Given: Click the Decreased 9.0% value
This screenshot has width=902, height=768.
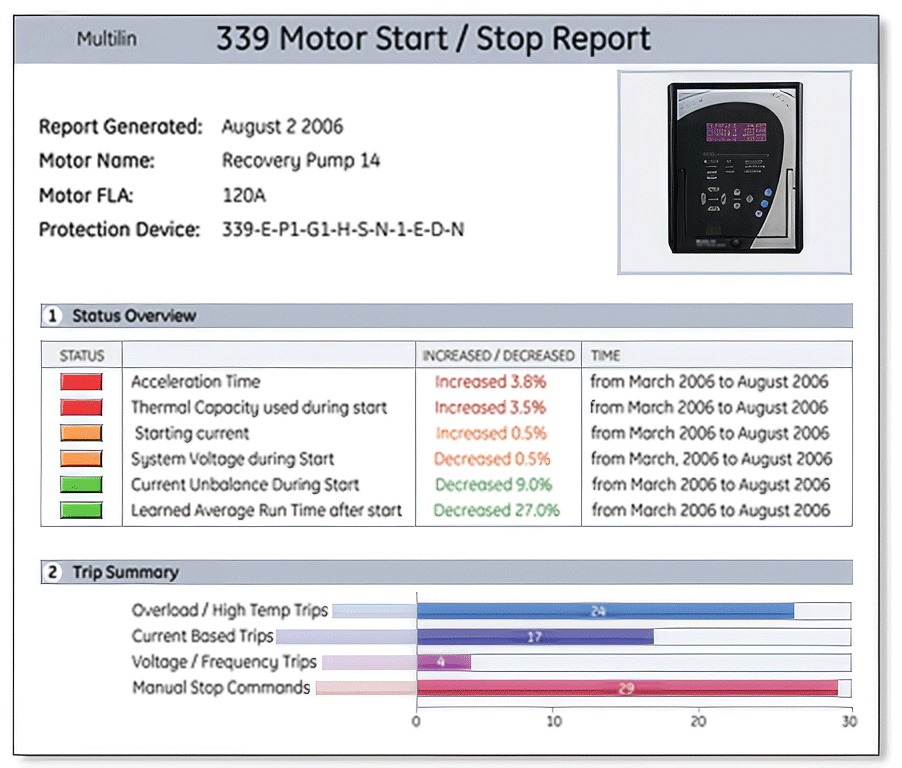Looking at the screenshot, I should pyautogui.click(x=494, y=484).
